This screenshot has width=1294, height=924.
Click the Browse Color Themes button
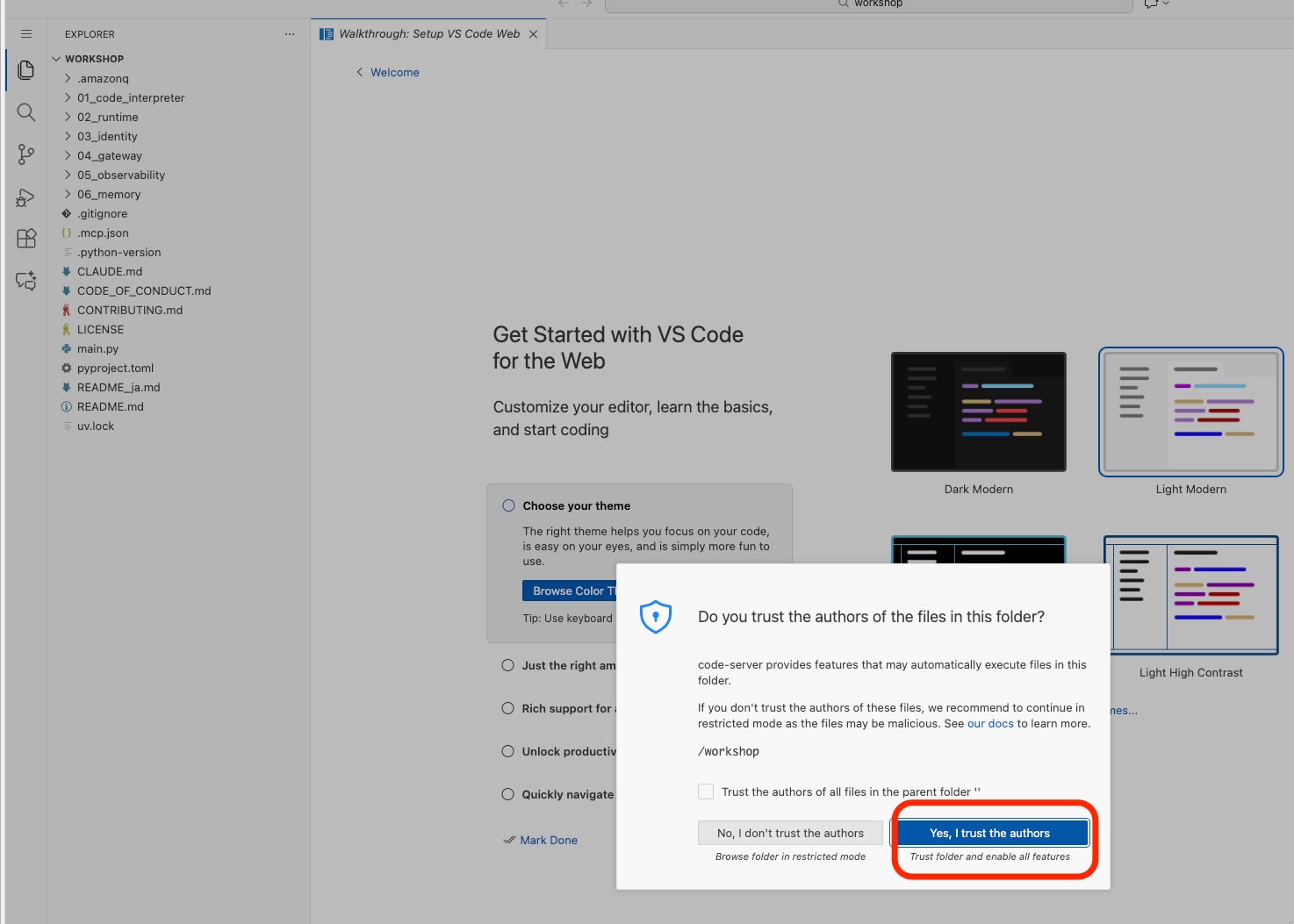[x=570, y=591]
